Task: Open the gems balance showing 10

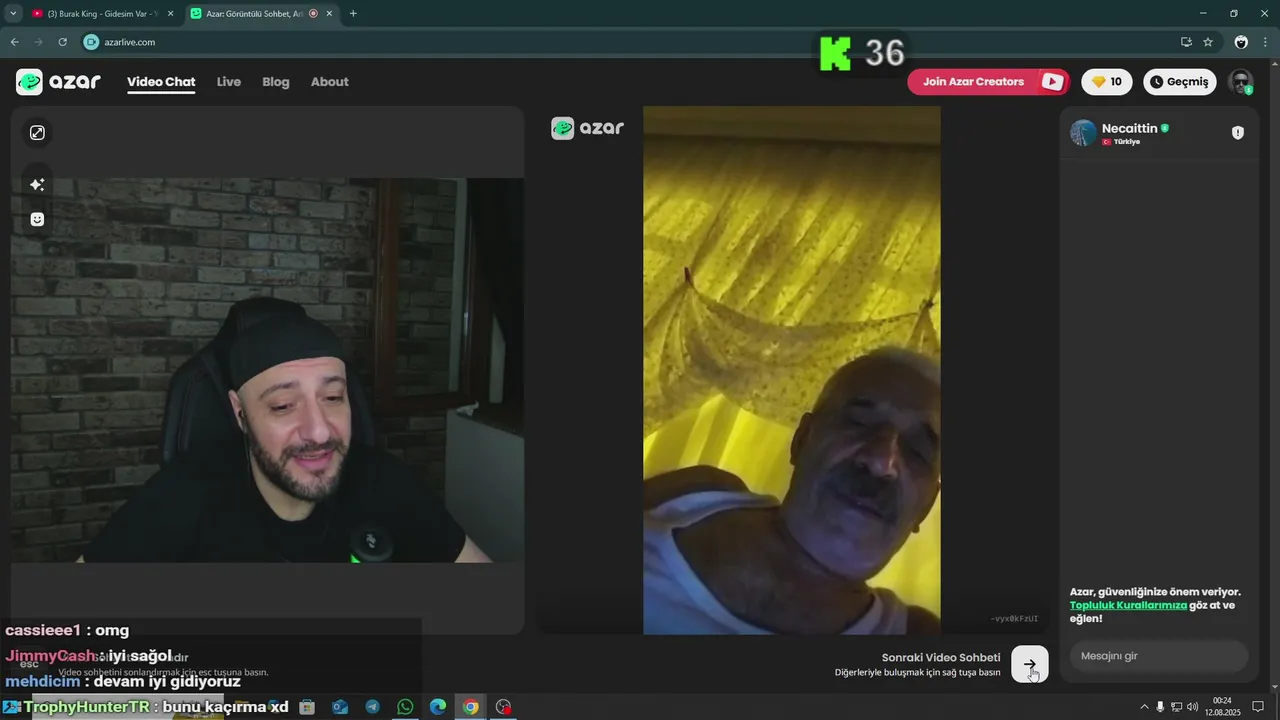Action: [x=1107, y=82]
